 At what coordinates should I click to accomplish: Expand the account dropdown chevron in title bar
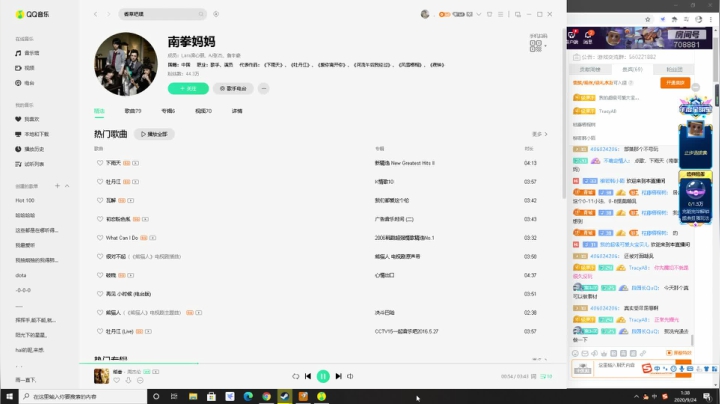coord(478,14)
